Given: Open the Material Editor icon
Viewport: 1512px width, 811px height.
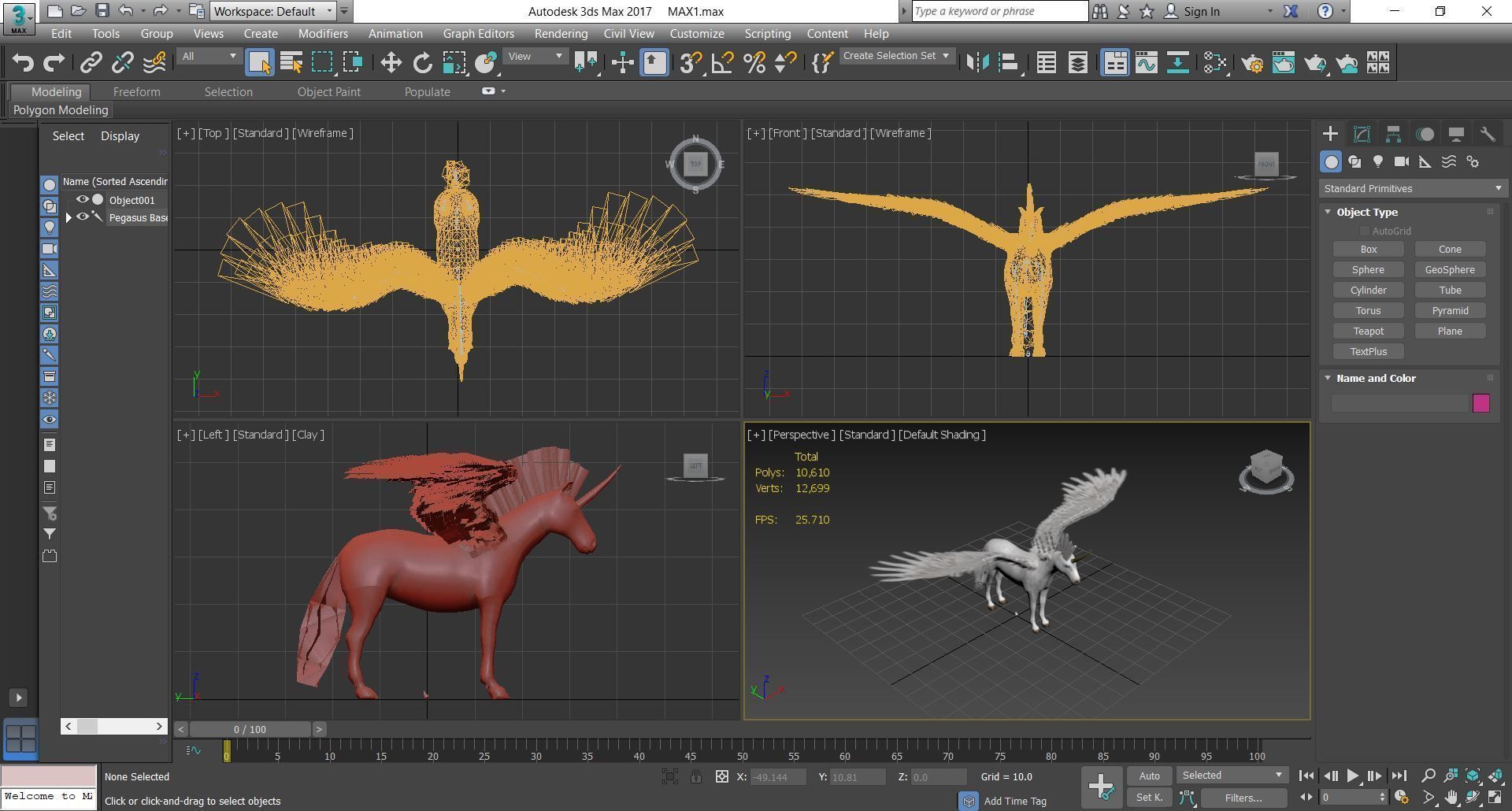Looking at the screenshot, I should tap(1215, 63).
